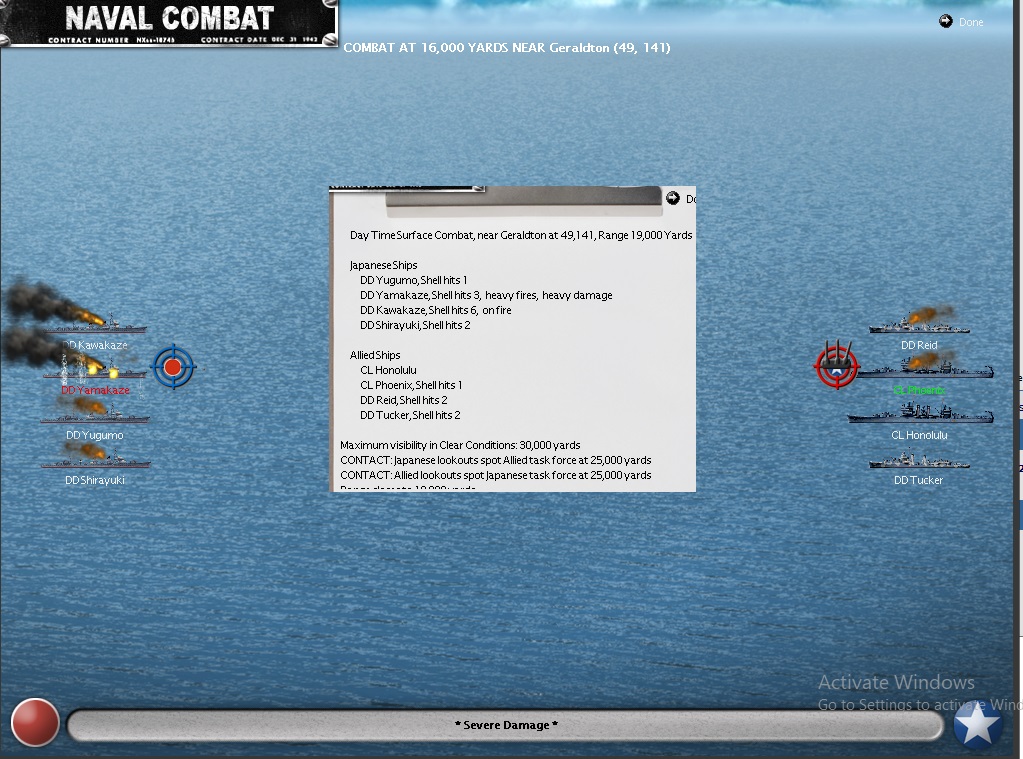The width and height of the screenshot is (1023, 759).
Task: Click the 'DD Kawakaze' ship label
Action: tap(95, 345)
